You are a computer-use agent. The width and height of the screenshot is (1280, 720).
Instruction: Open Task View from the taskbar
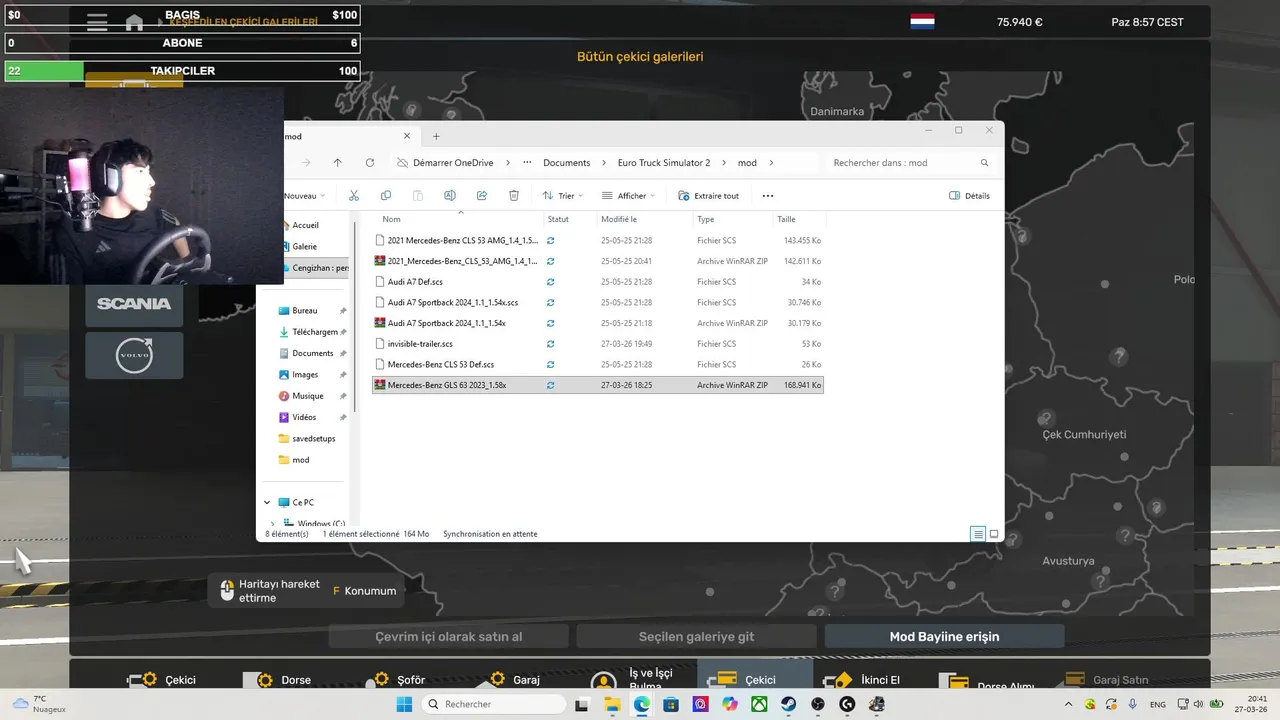coord(583,704)
